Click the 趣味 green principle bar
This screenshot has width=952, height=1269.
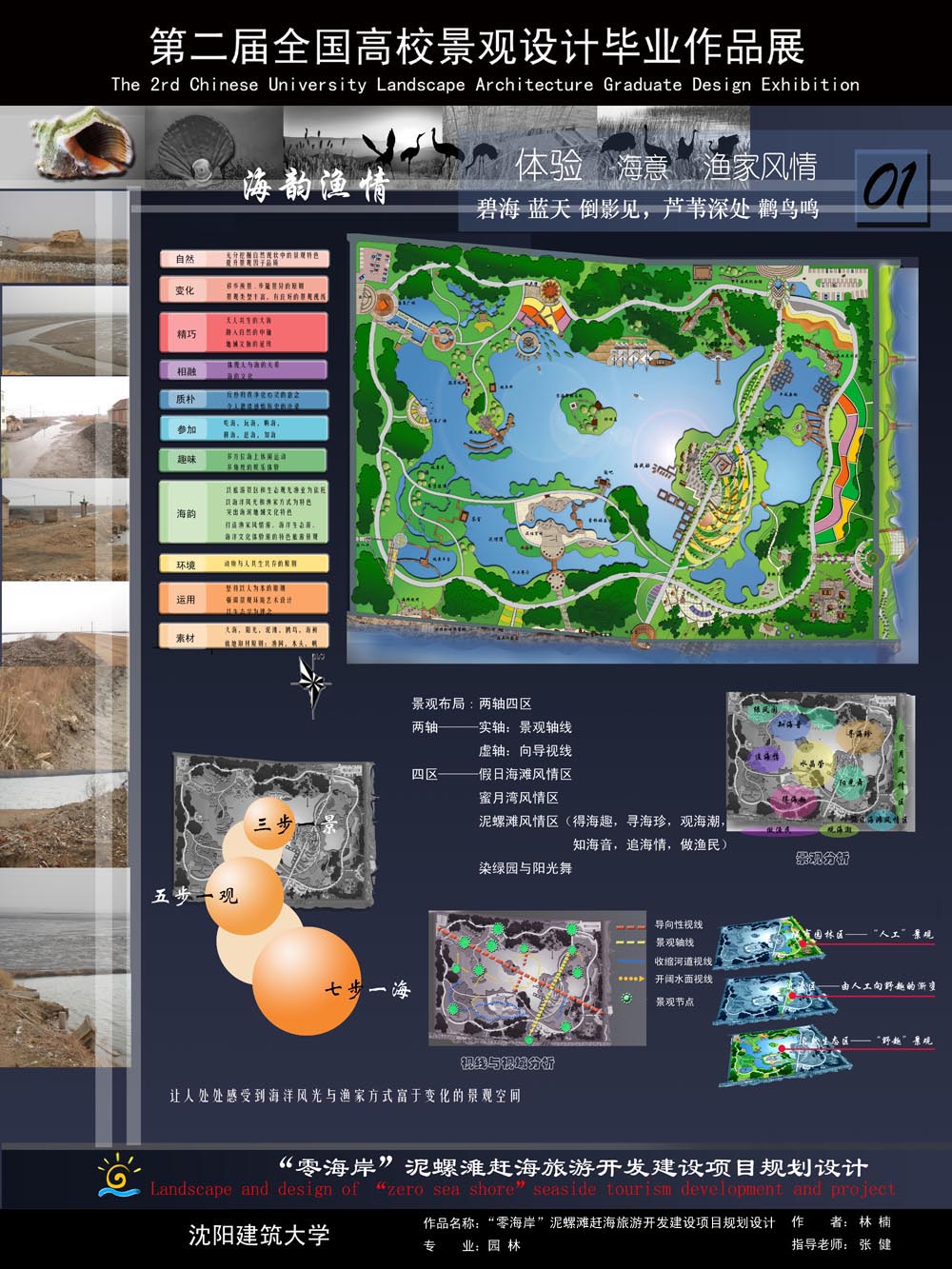[x=245, y=460]
